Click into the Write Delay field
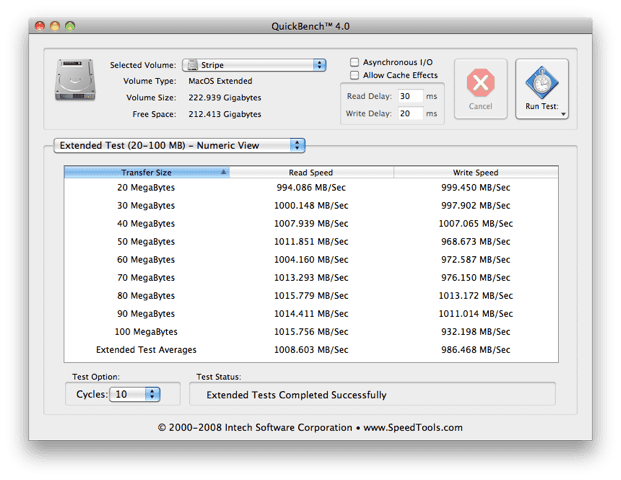The image size is (621, 480). (x=409, y=114)
